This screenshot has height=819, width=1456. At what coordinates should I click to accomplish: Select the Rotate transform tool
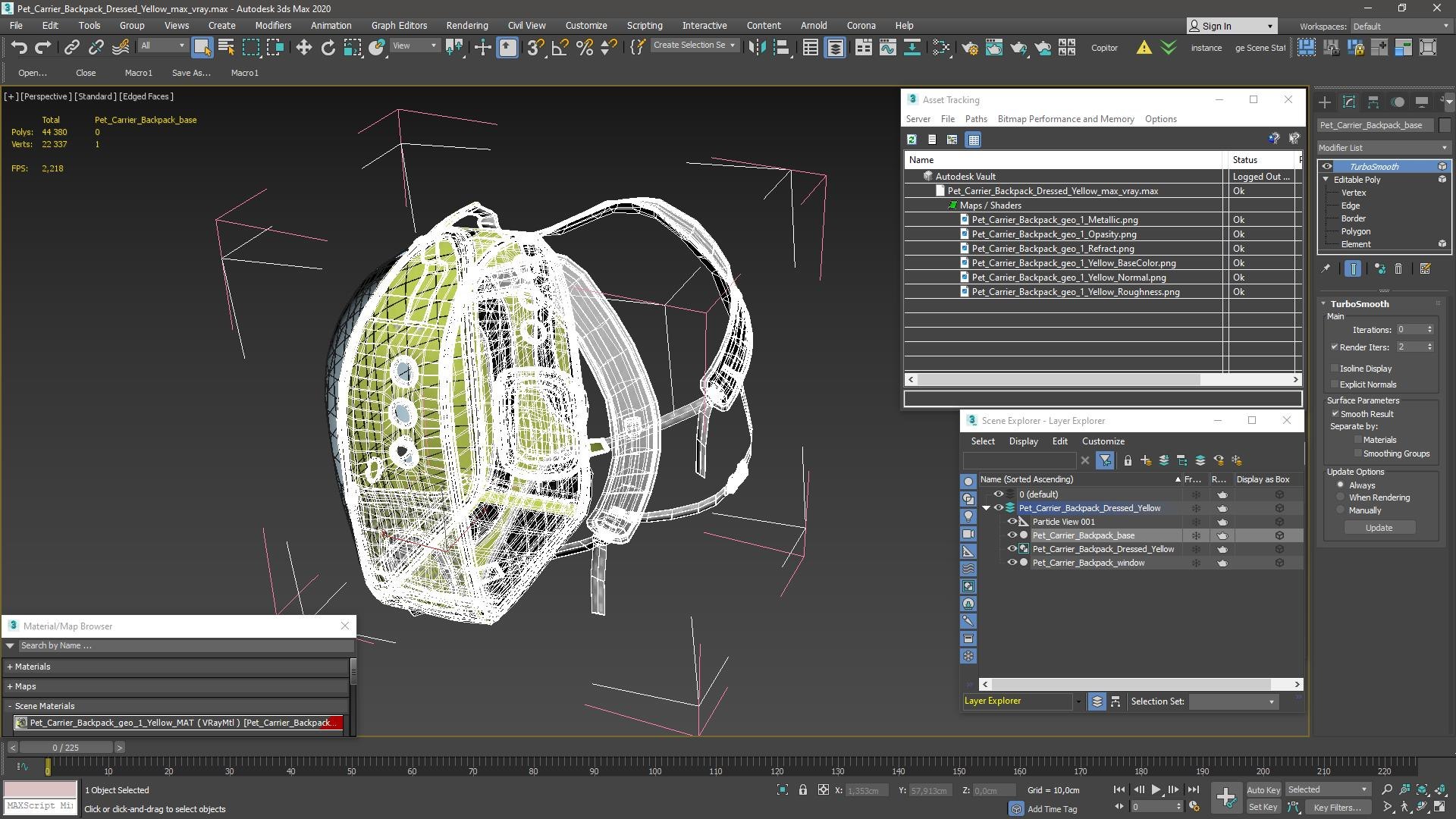[328, 47]
